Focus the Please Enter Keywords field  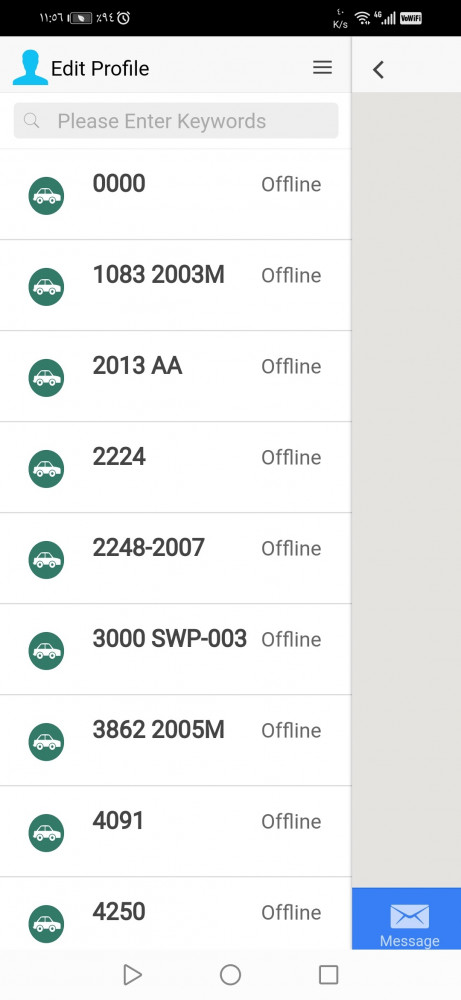176,121
